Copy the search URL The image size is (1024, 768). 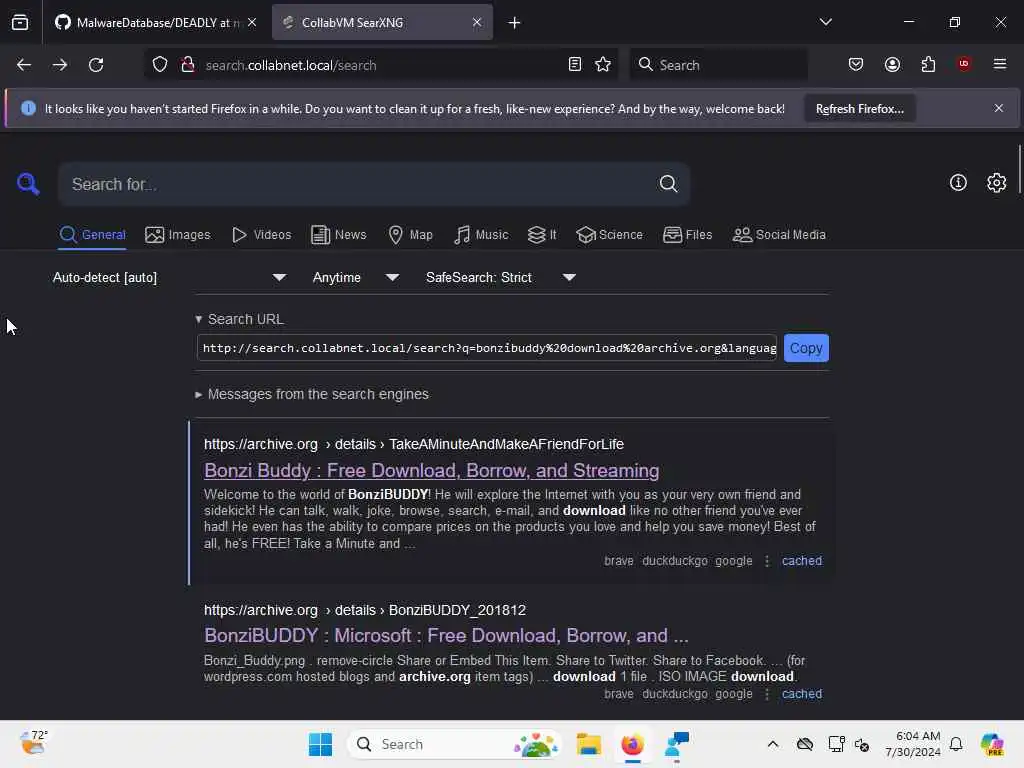[x=806, y=348]
